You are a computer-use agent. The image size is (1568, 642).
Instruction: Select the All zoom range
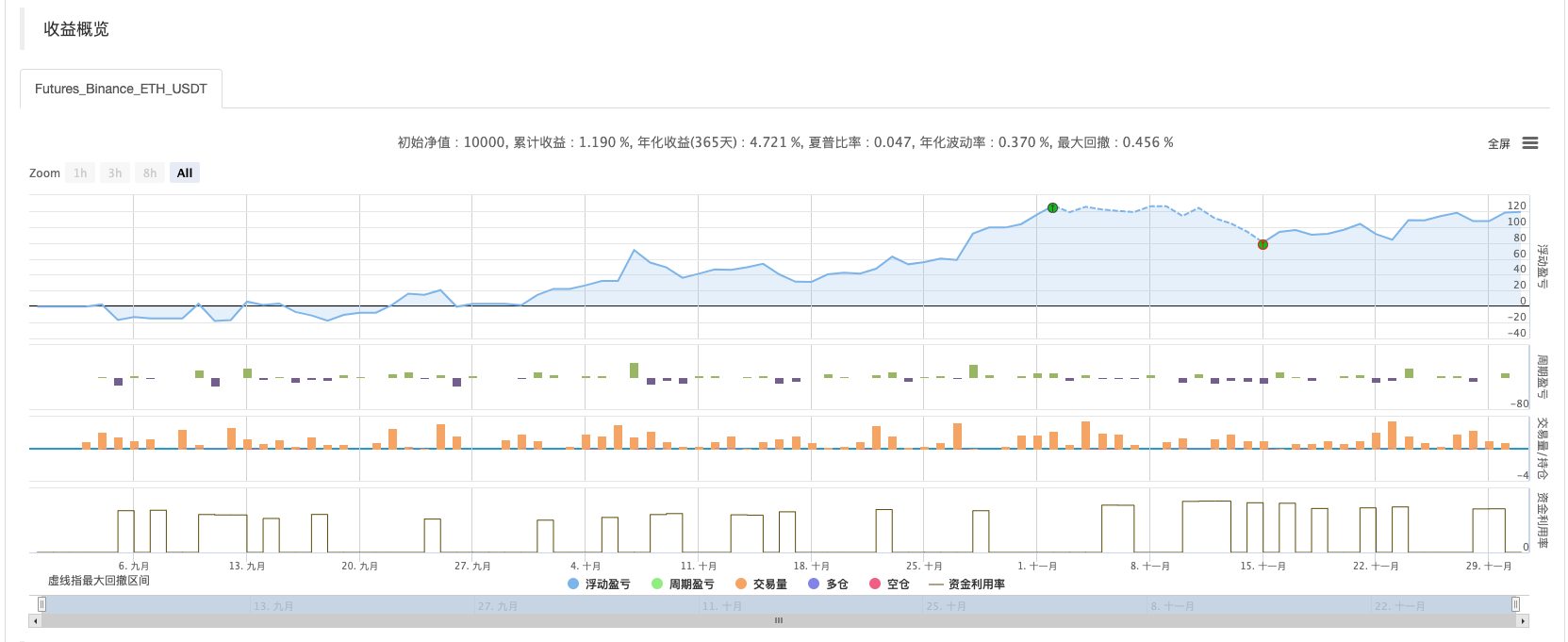[x=185, y=173]
